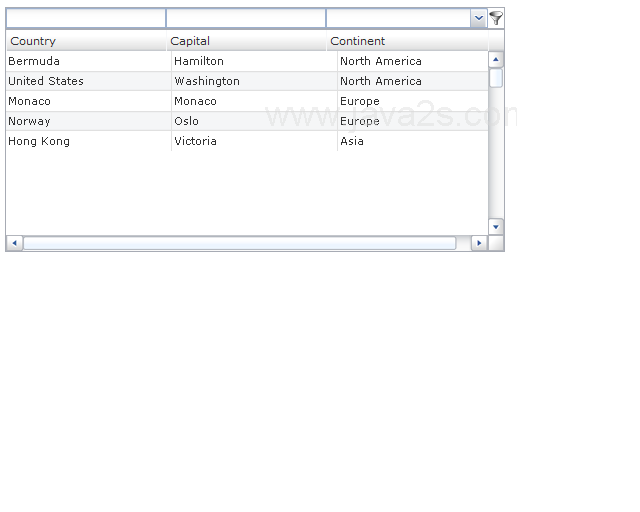This screenshot has width=640, height=512.
Task: Click the horizontal scrollbar left arrow
Action: [14, 243]
